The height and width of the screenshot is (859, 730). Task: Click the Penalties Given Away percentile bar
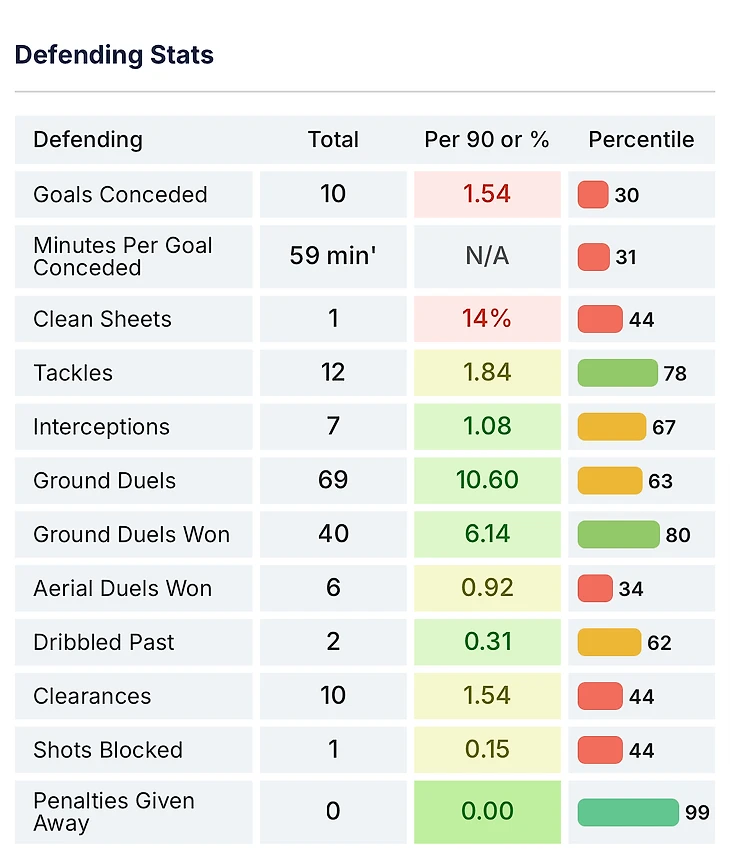tap(628, 812)
